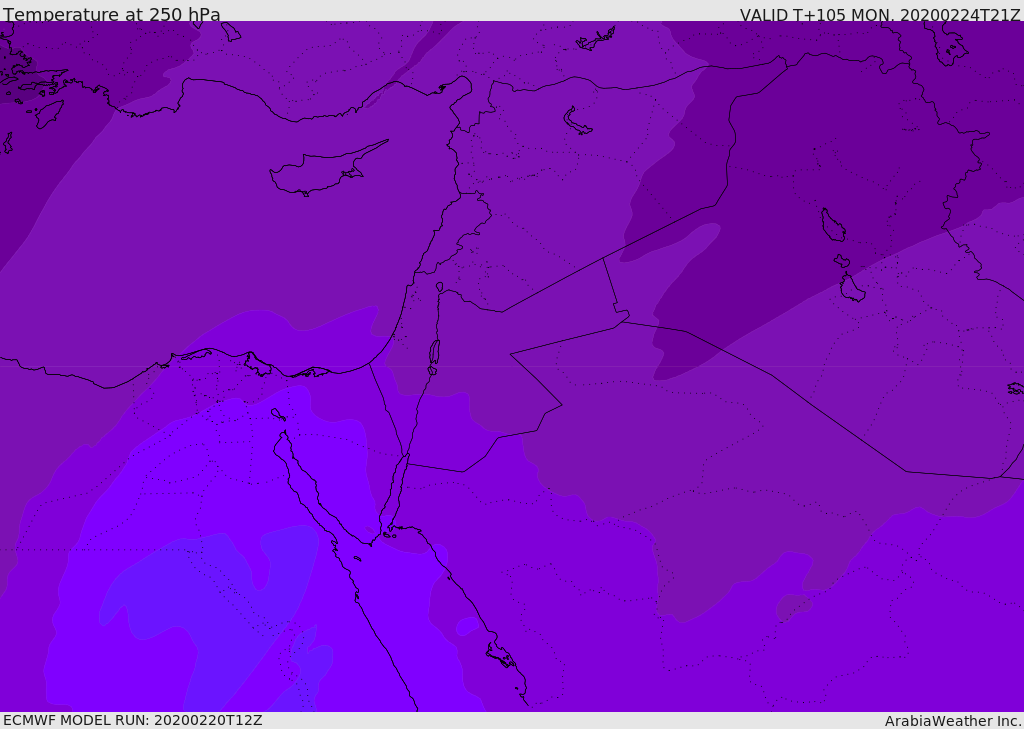Click the ArabiaWeather Inc. credit text

pyautogui.click(x=953, y=721)
